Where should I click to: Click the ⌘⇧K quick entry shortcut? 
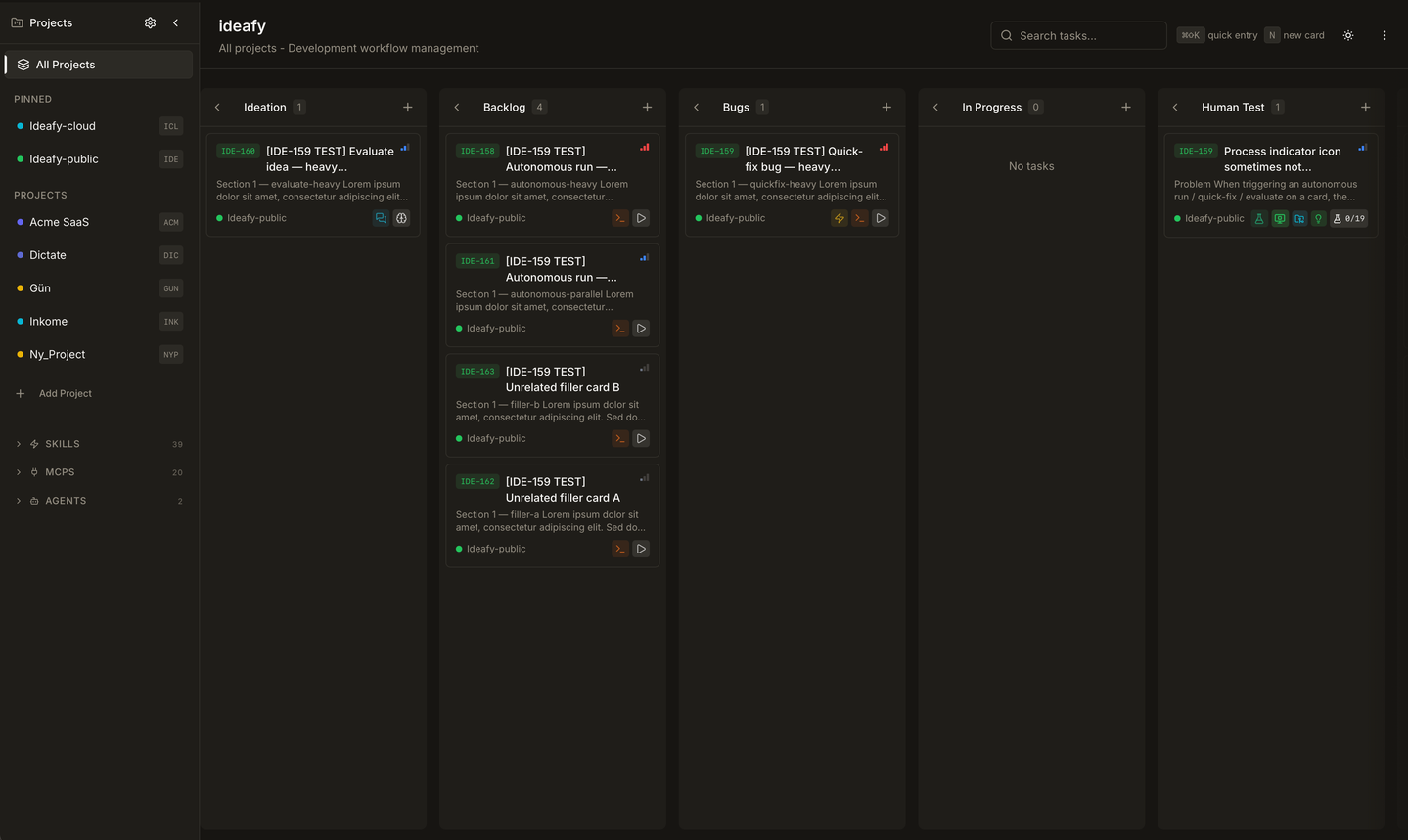(1217, 35)
